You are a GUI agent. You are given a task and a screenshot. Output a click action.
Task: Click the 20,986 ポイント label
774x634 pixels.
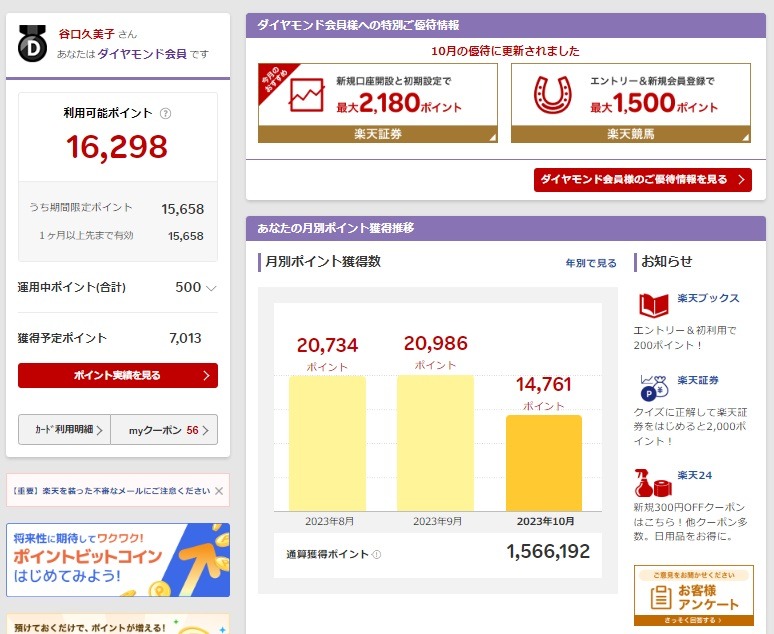point(435,352)
